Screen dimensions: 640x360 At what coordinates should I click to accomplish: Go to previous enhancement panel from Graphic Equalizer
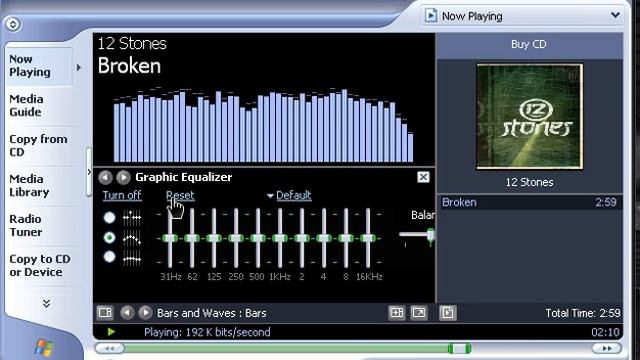(105, 177)
